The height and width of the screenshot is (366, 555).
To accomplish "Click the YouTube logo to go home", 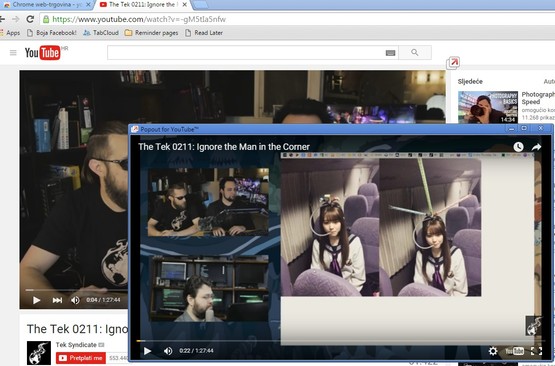I will pyautogui.click(x=42, y=53).
